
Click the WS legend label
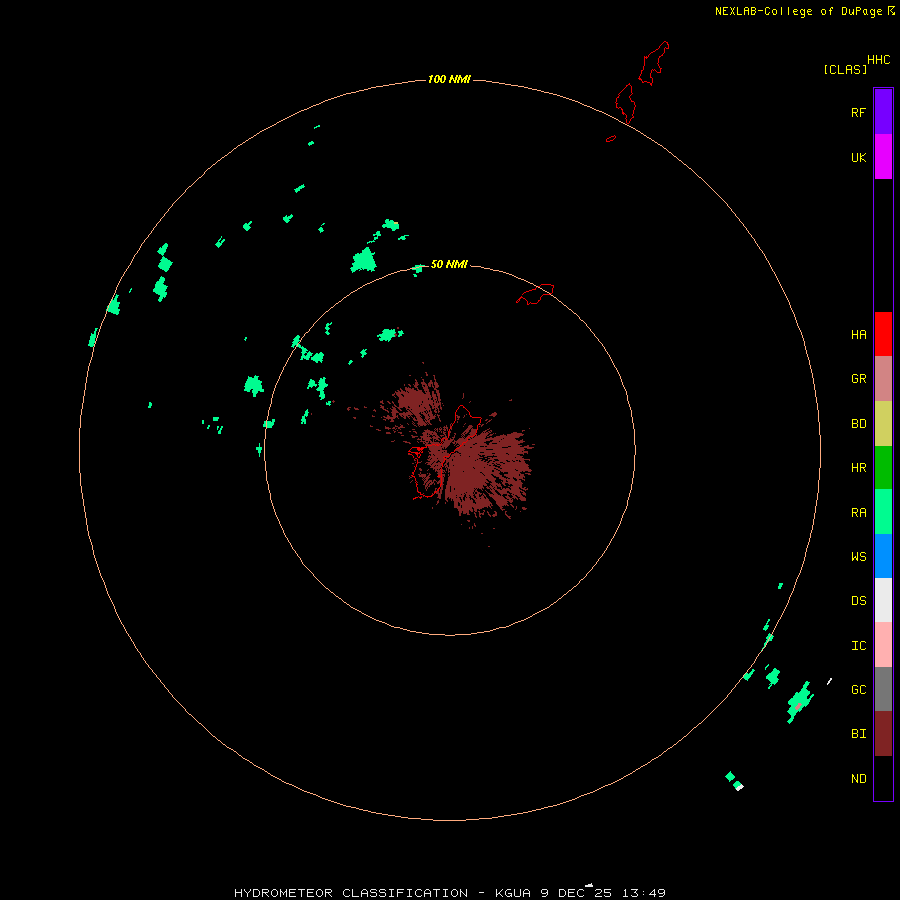click(858, 556)
